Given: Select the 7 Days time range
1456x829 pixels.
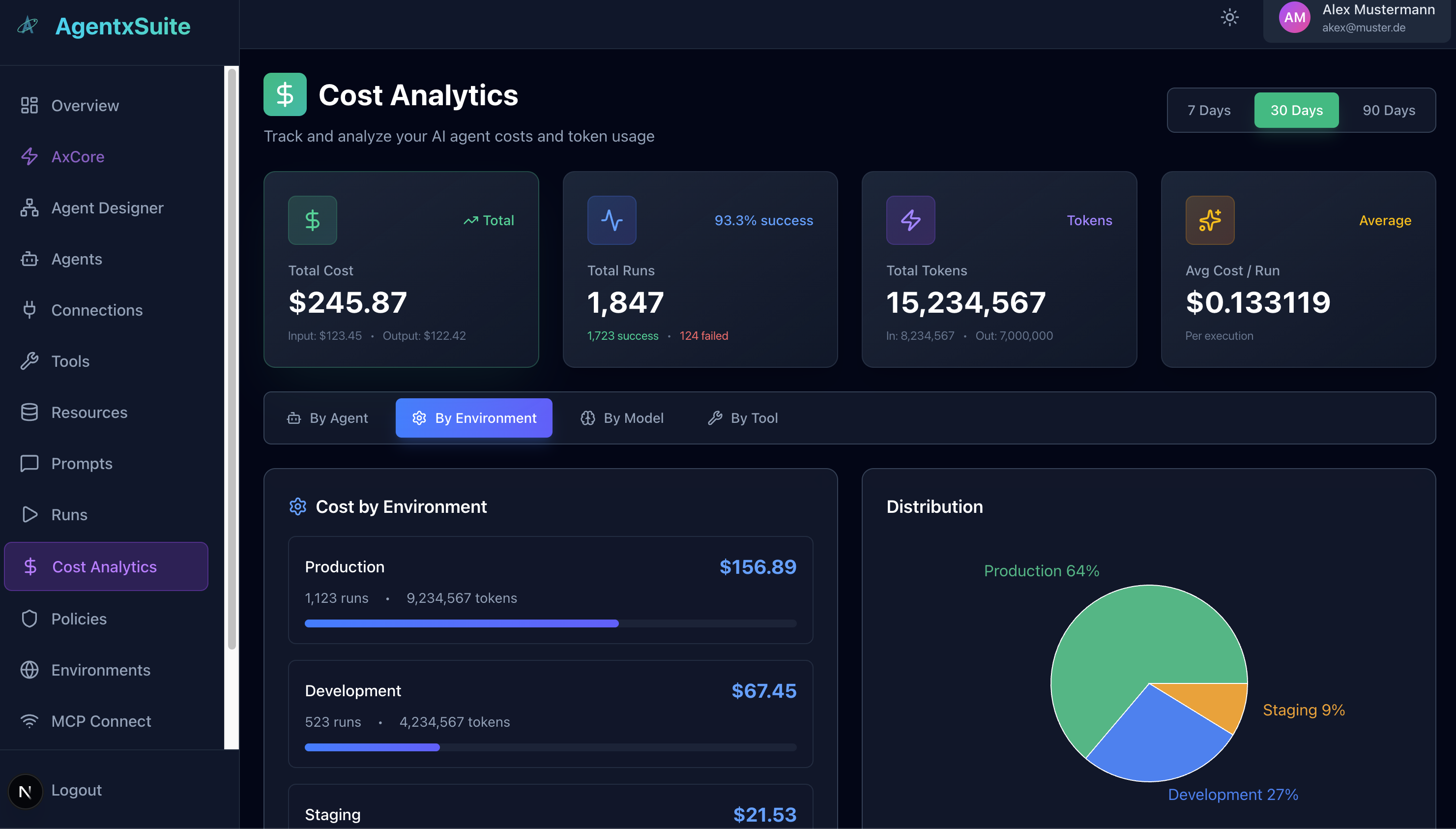Looking at the screenshot, I should click(x=1208, y=110).
